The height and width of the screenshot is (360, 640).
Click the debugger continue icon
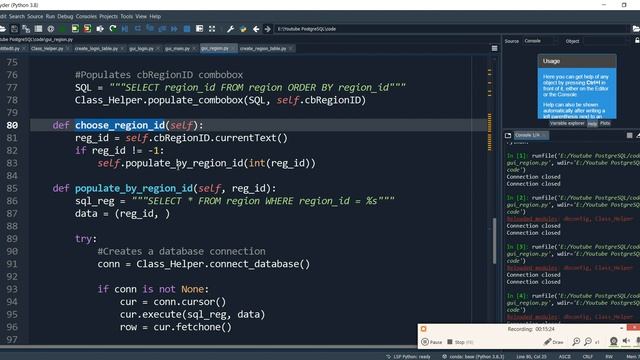175,29
